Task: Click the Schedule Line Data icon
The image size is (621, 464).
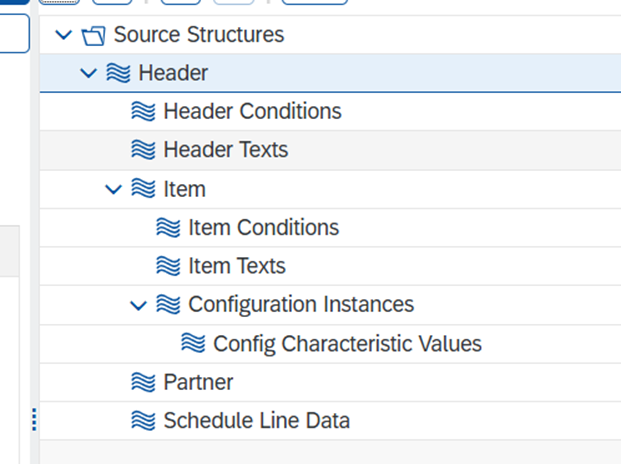Action: pyautogui.click(x=143, y=421)
